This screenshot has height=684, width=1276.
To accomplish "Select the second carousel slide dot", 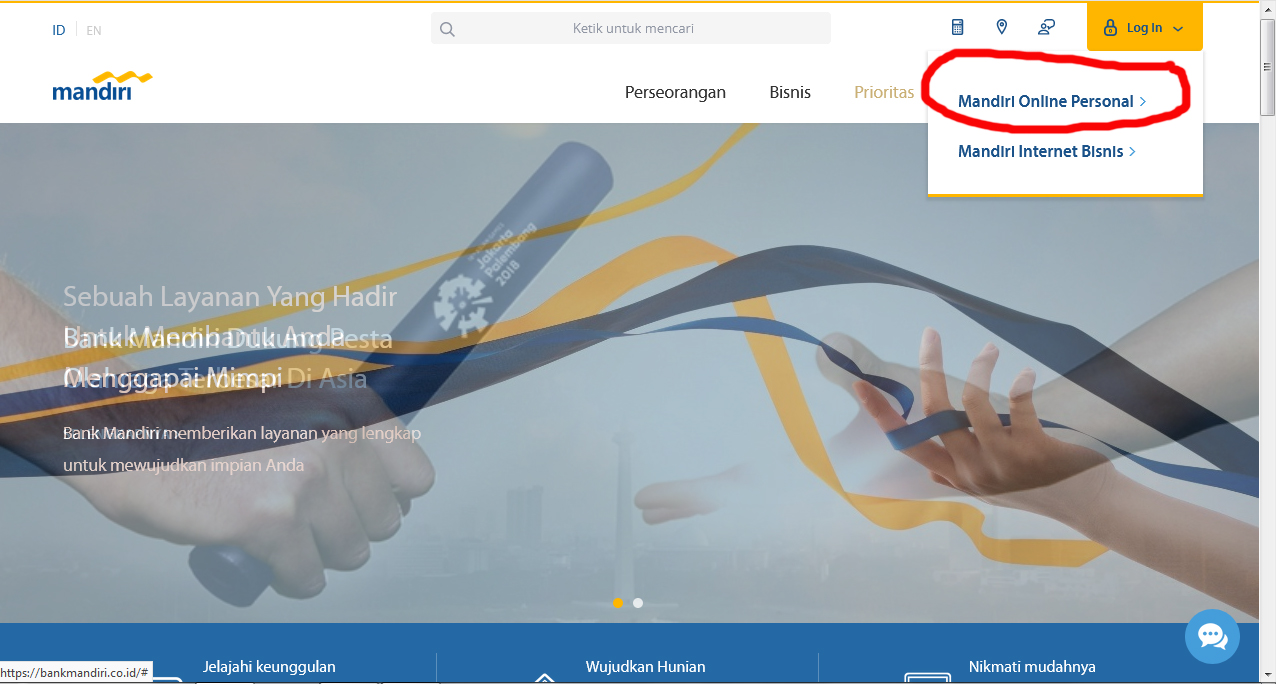I will click(x=638, y=603).
